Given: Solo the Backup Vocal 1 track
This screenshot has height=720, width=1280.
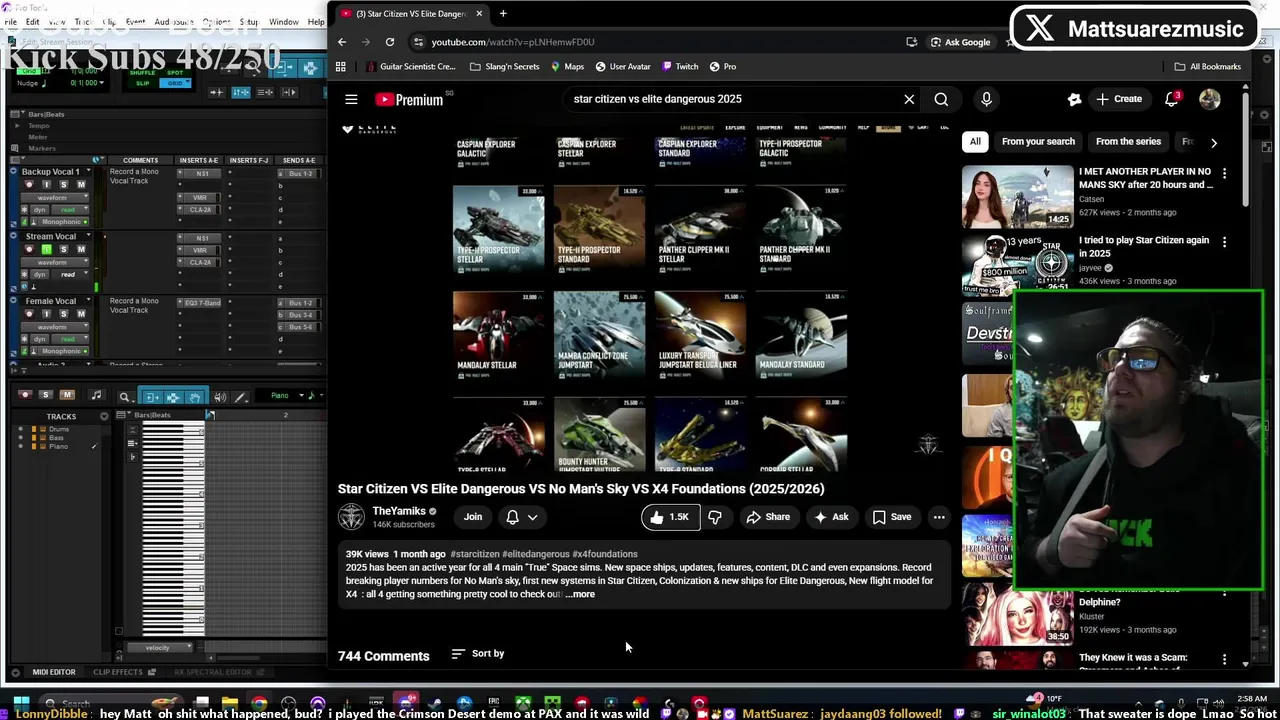Looking at the screenshot, I should 64,185.
